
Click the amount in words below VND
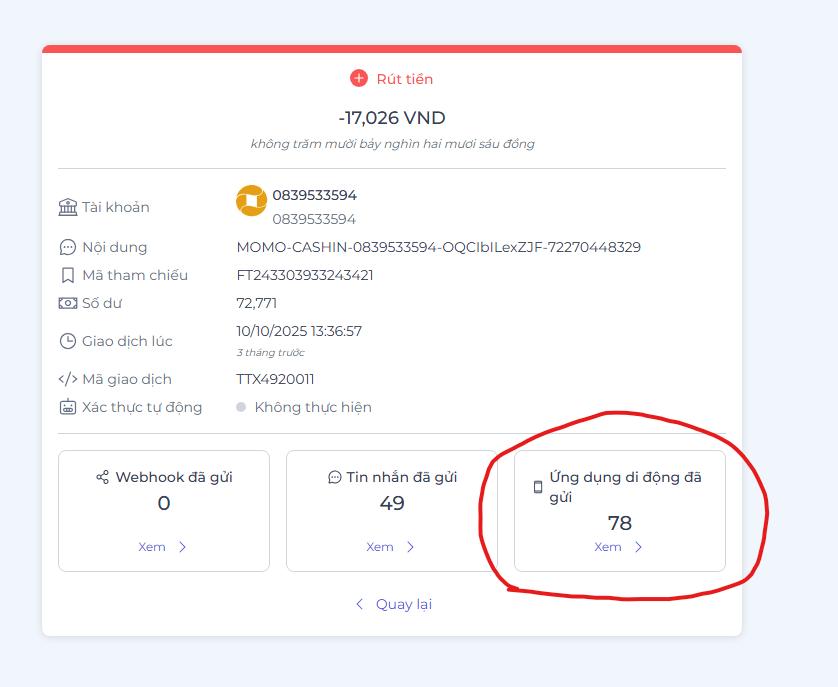pyautogui.click(x=392, y=144)
